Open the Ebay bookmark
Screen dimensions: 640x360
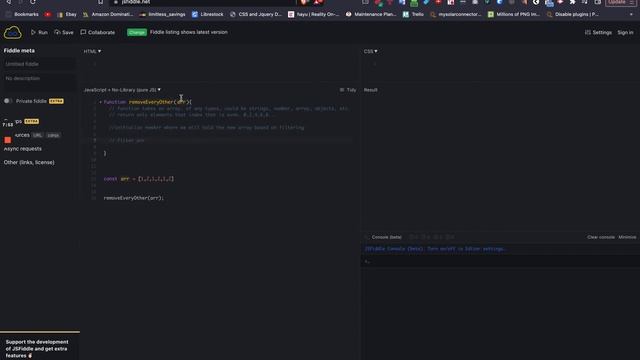coord(67,14)
